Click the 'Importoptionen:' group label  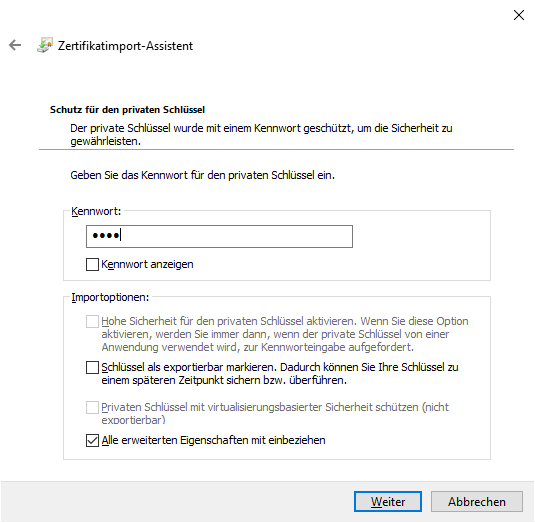click(x=110, y=297)
